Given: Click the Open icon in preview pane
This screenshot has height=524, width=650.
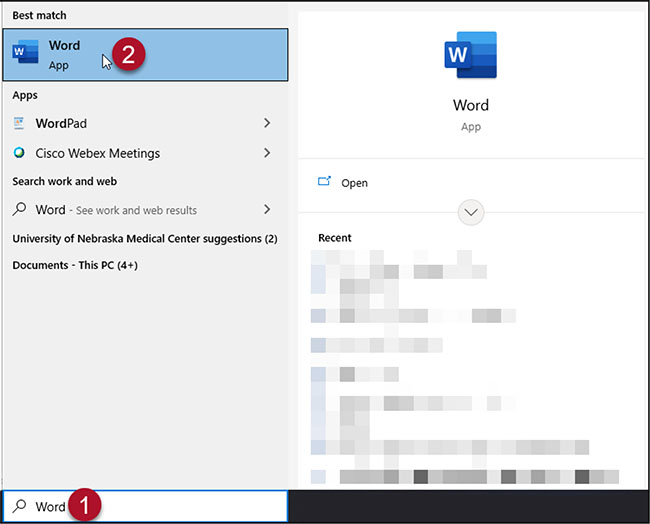Looking at the screenshot, I should (x=324, y=181).
